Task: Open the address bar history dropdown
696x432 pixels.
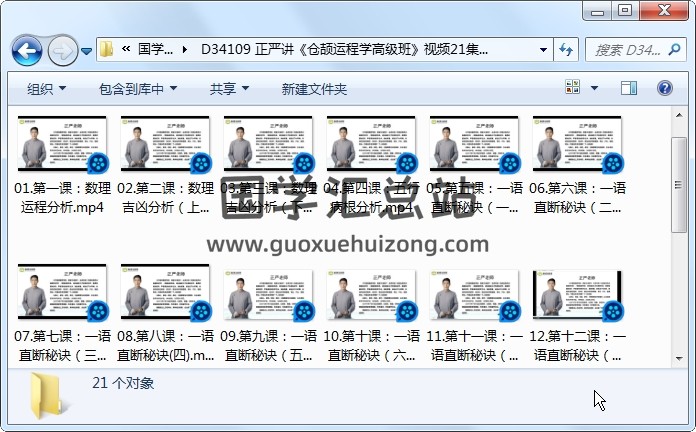Action: pyautogui.click(x=543, y=50)
